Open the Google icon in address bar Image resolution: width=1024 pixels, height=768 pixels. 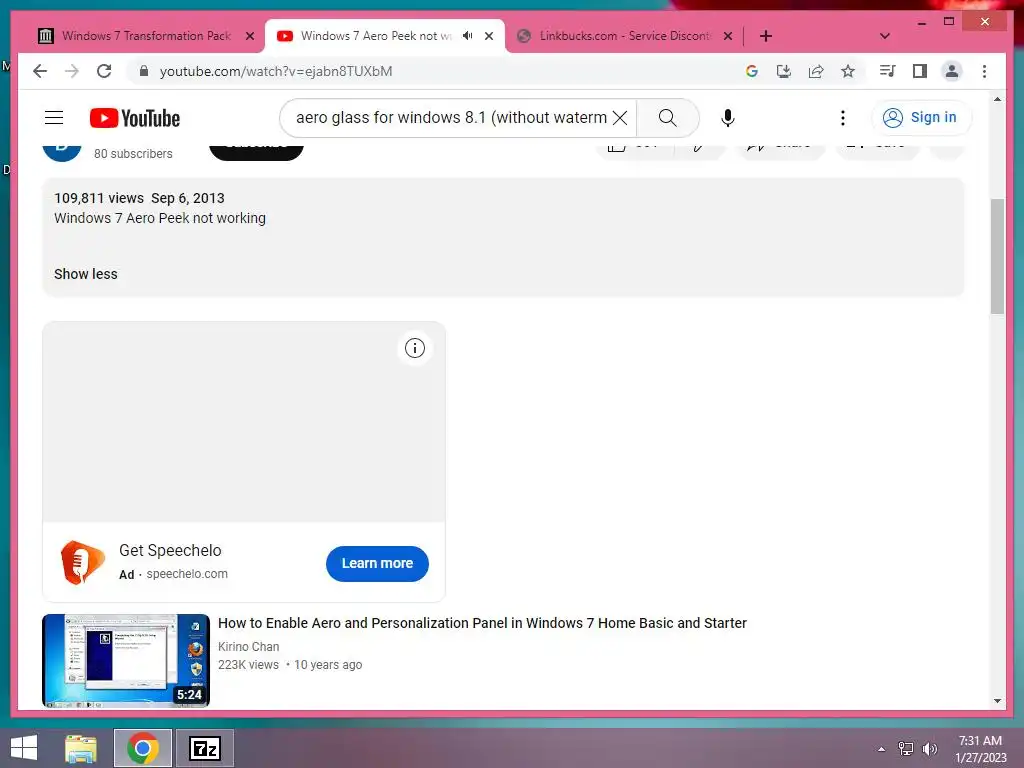[752, 71]
